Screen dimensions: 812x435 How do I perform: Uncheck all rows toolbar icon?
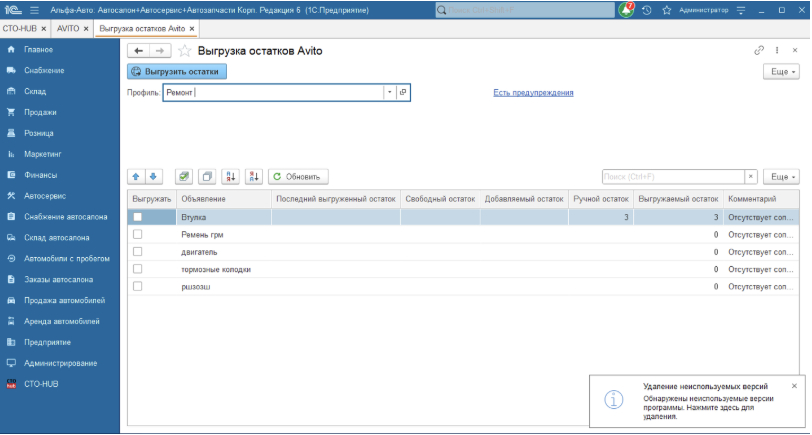coord(207,177)
